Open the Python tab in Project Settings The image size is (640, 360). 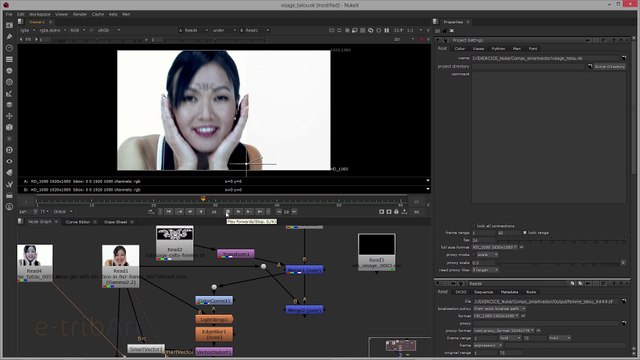coord(498,49)
